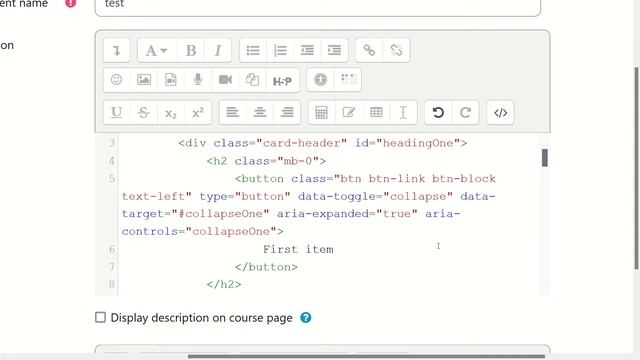Apply subscript formatting
The height and width of the screenshot is (360, 640).
tap(171, 112)
